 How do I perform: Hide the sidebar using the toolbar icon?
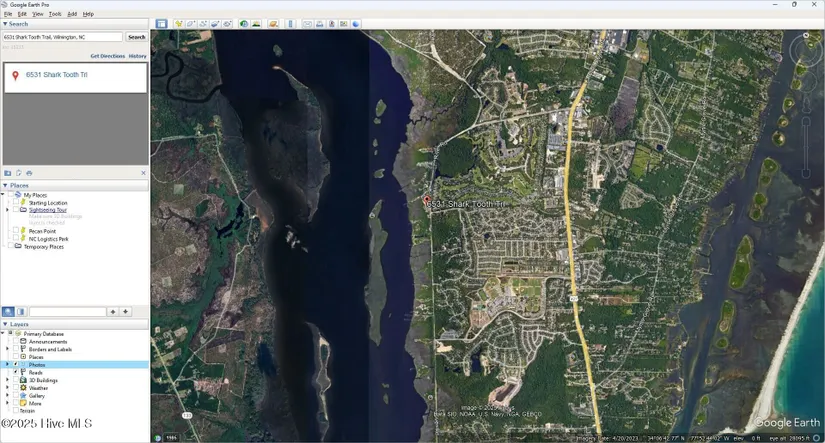click(x=161, y=24)
